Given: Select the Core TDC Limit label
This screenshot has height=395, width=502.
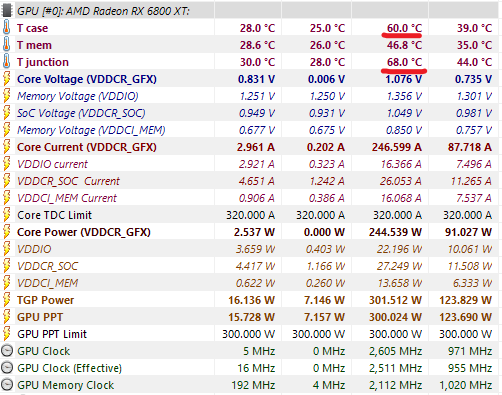Looking at the screenshot, I should 54,215.
